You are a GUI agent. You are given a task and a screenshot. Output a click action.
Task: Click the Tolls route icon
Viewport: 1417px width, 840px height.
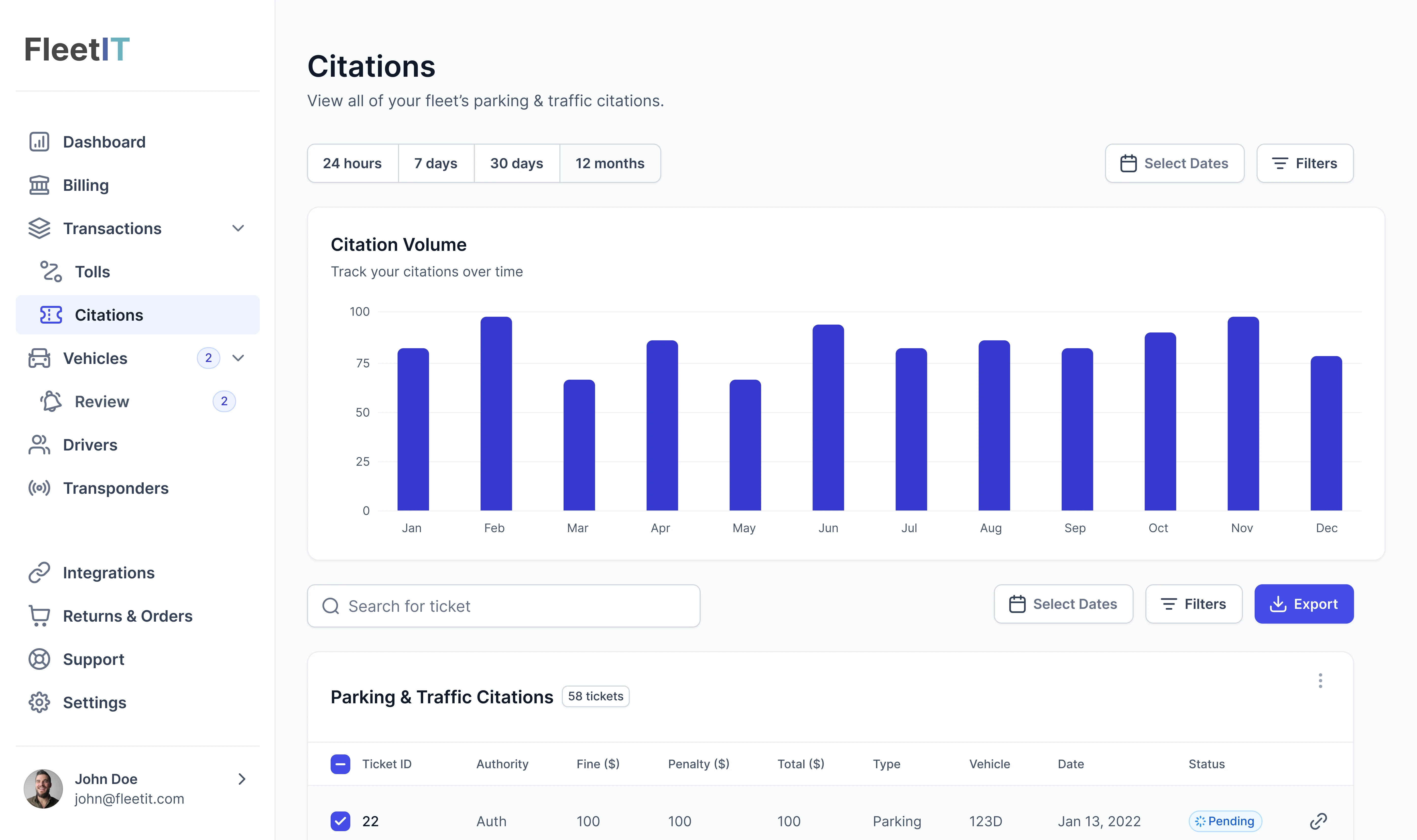pos(51,272)
